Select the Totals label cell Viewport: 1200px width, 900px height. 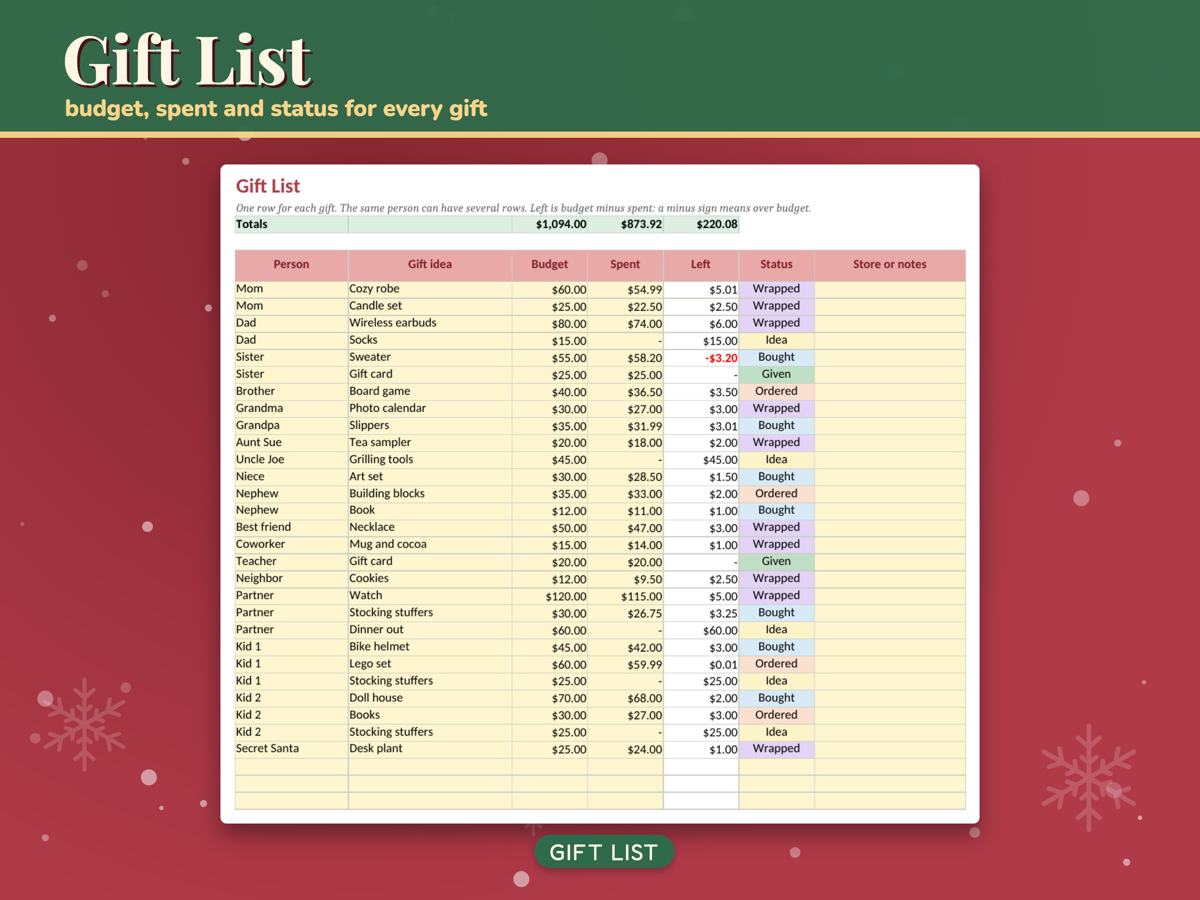tap(291, 224)
